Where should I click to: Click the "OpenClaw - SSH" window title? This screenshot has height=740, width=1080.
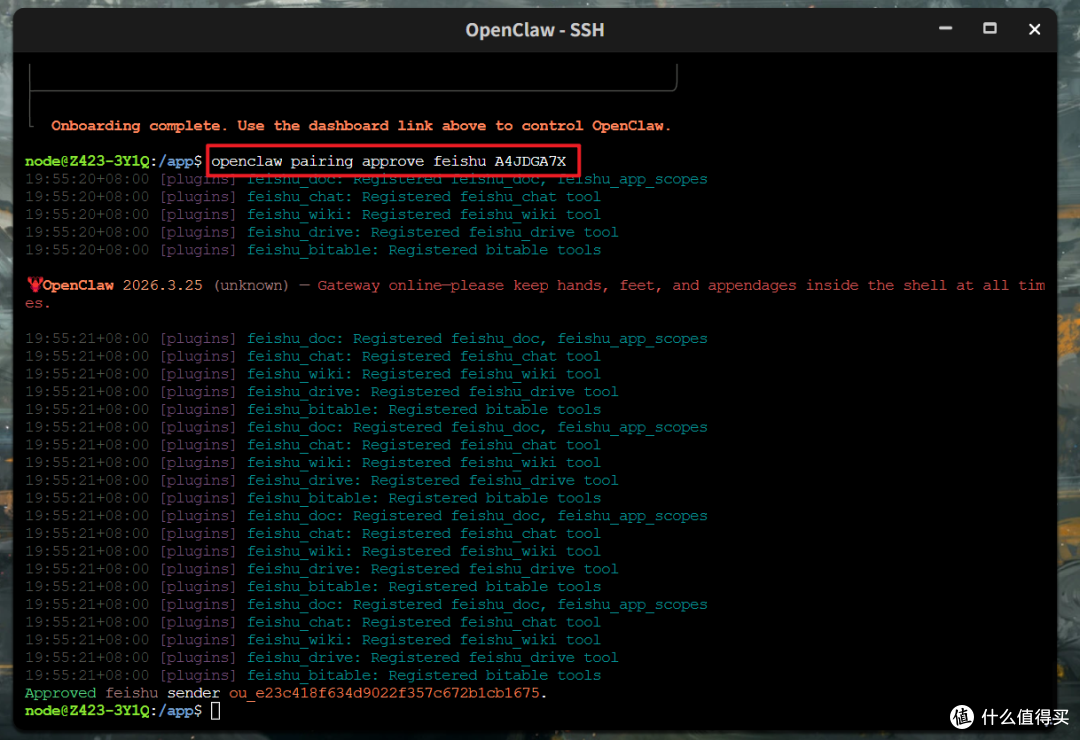point(534,30)
